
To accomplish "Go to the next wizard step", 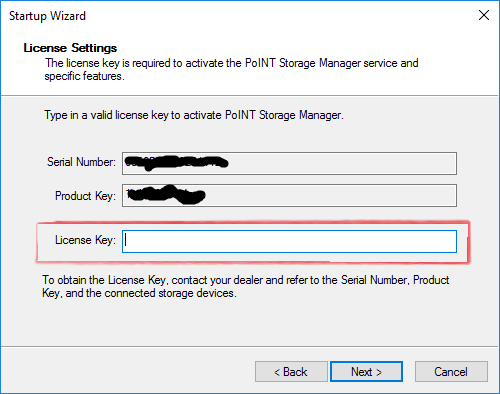I will [x=366, y=372].
